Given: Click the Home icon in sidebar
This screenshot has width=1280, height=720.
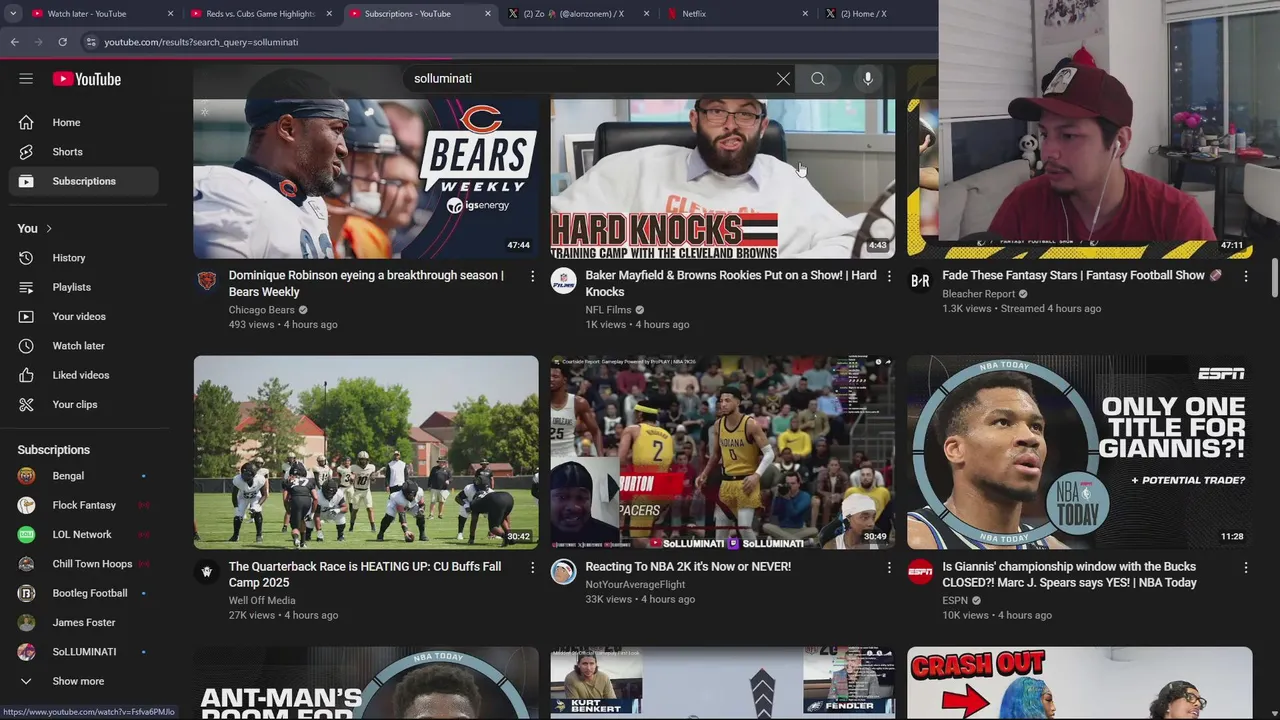Looking at the screenshot, I should [x=26, y=122].
